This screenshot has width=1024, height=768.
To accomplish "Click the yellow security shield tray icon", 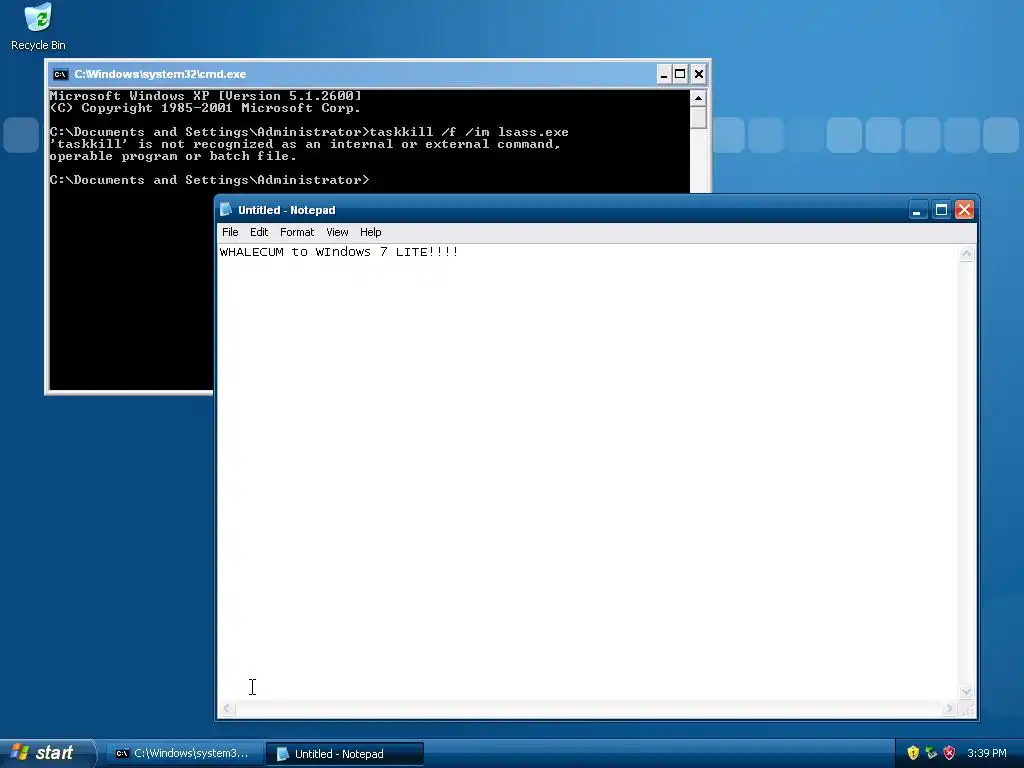I will coord(913,753).
